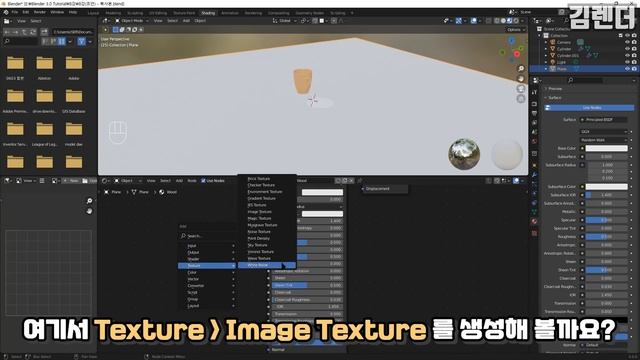
Task: Switch to material preview shading icon
Action: [509, 20]
